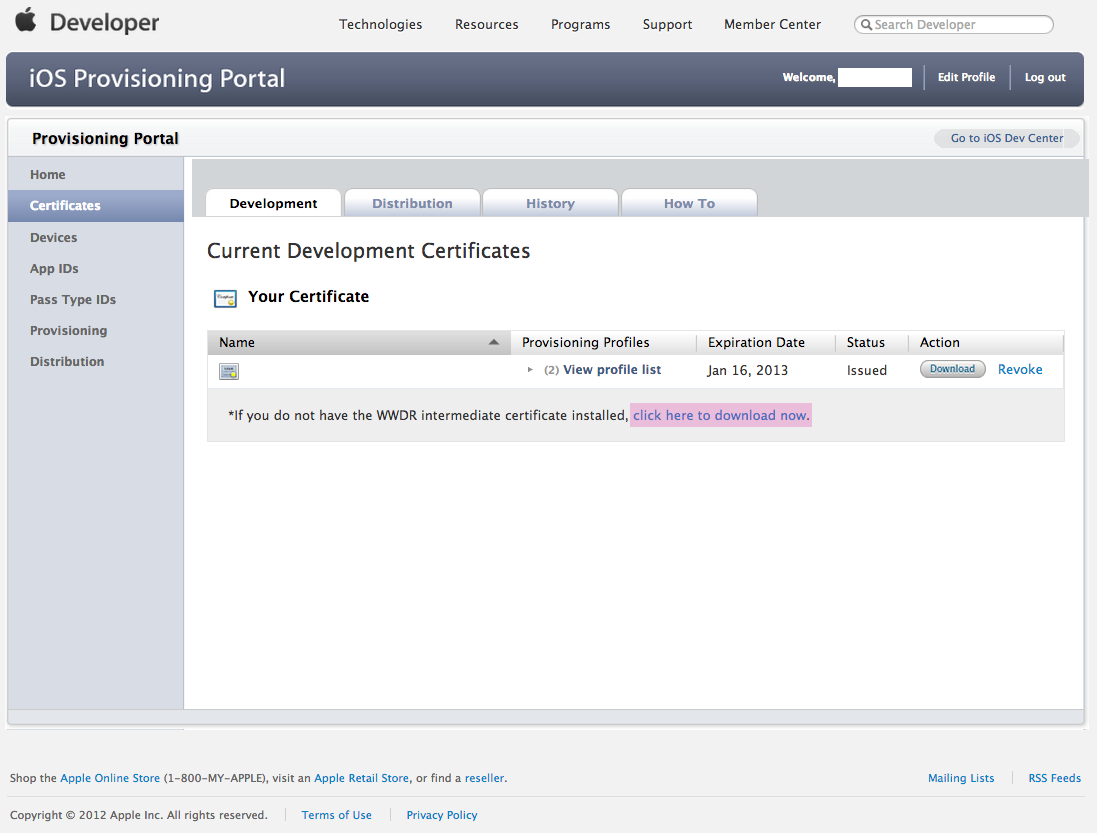1097x833 pixels.
Task: Open Apple Online Store link
Action: 110,778
